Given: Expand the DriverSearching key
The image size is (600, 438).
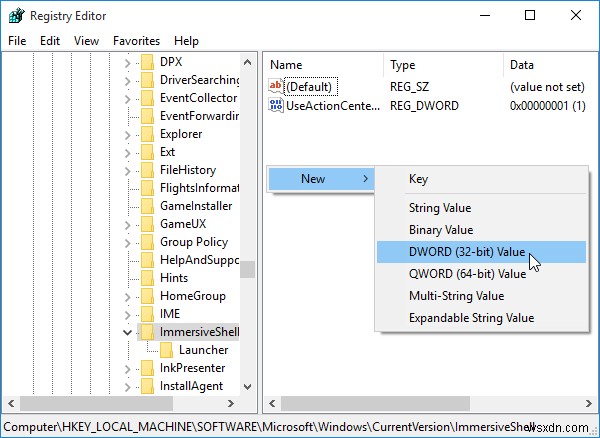Looking at the screenshot, I should click(127, 81).
